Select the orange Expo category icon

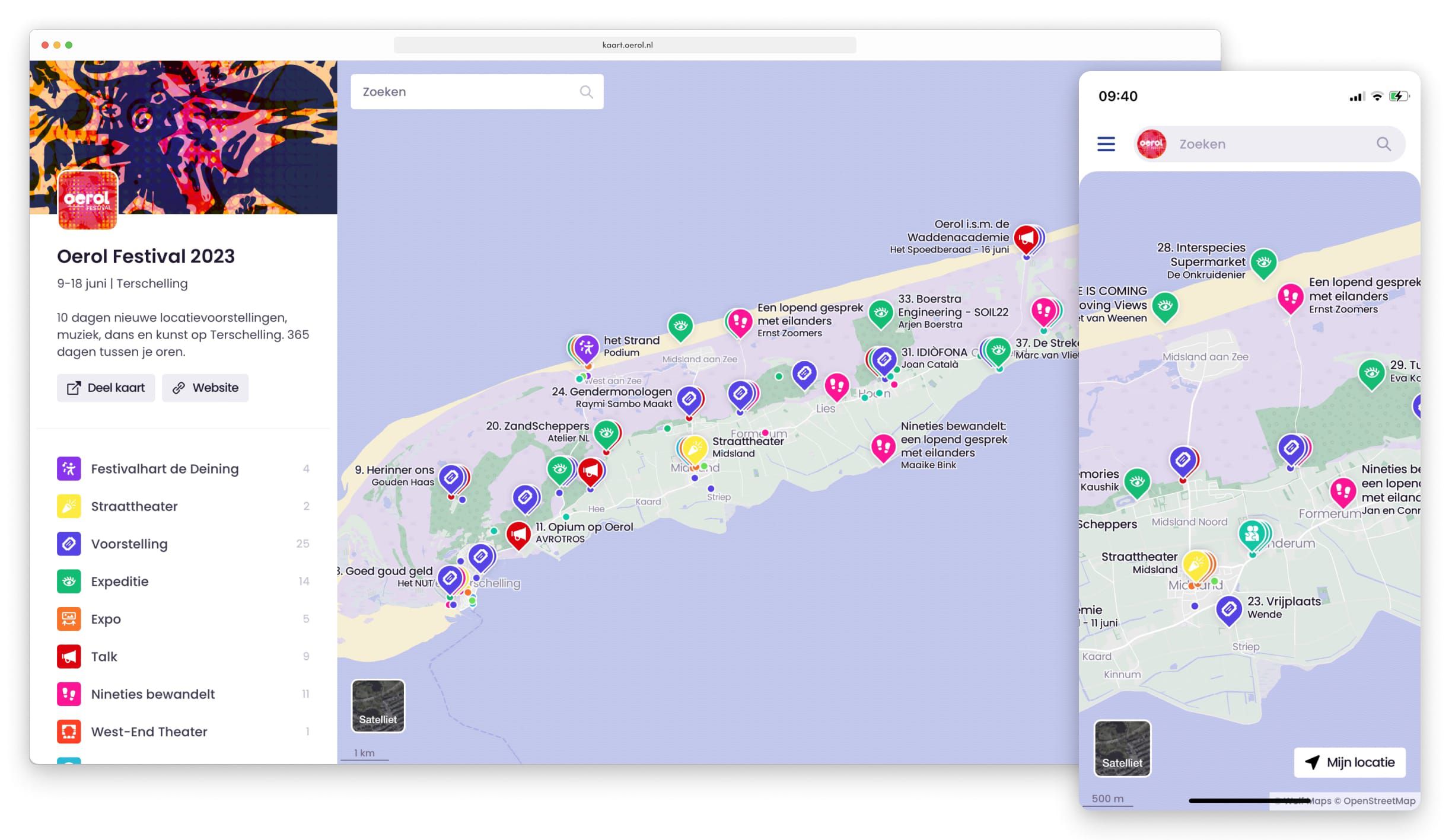[x=69, y=619]
